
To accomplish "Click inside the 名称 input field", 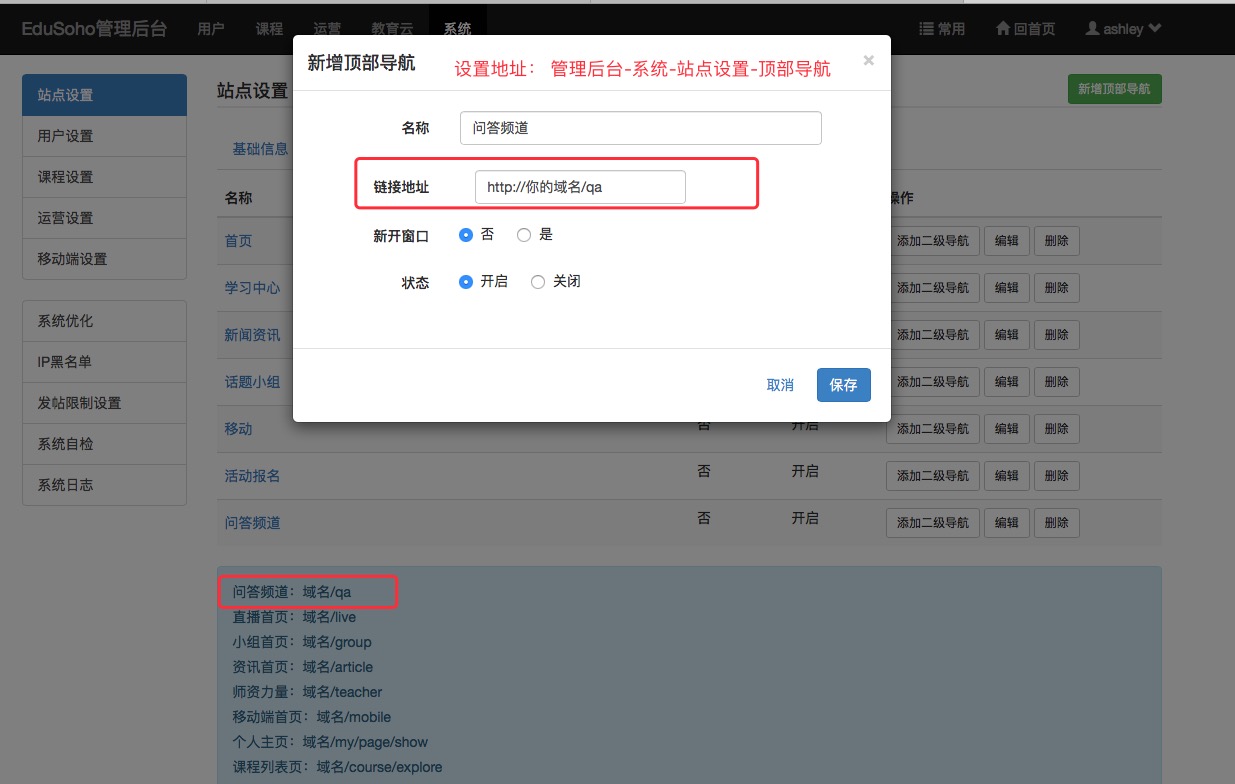I will [640, 128].
